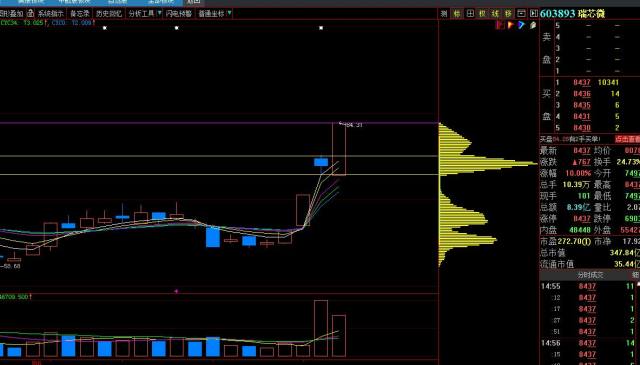Click the window panel icon near stock code

tap(521, 13)
